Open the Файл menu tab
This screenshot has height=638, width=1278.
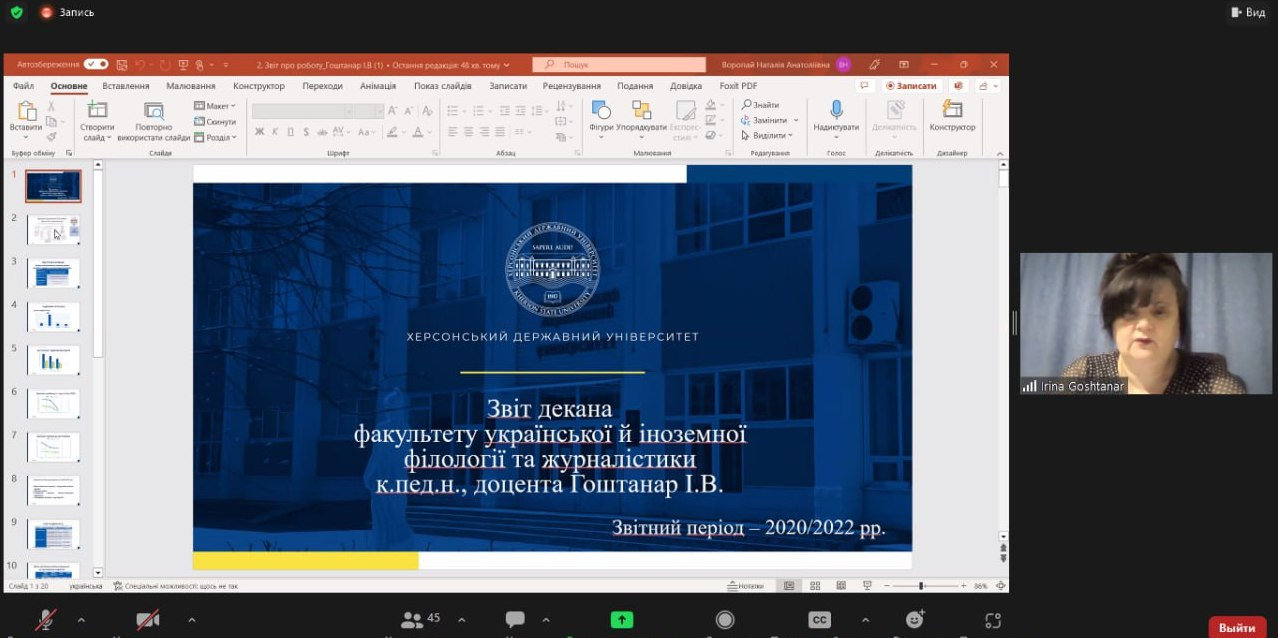23,86
